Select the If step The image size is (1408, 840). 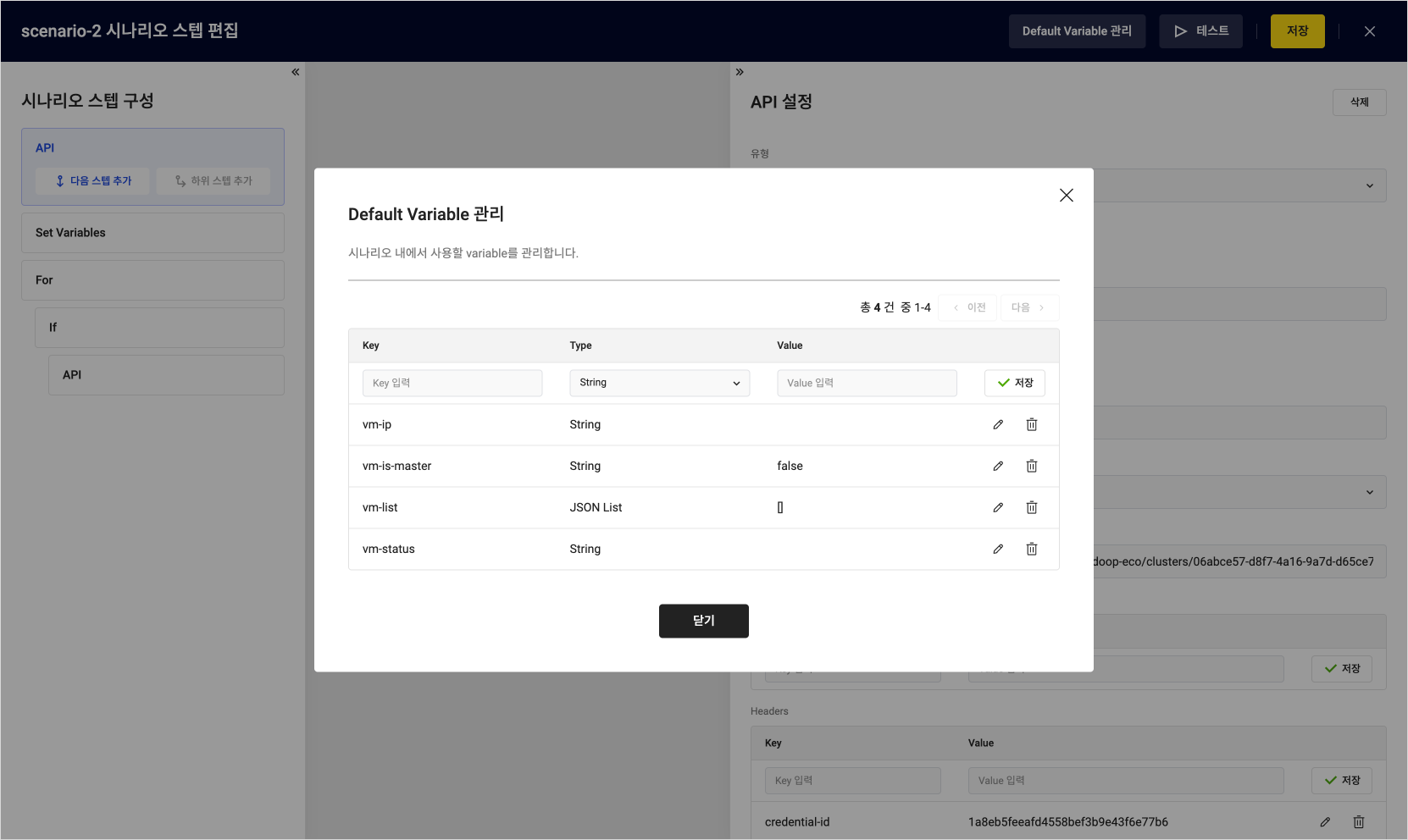click(159, 328)
